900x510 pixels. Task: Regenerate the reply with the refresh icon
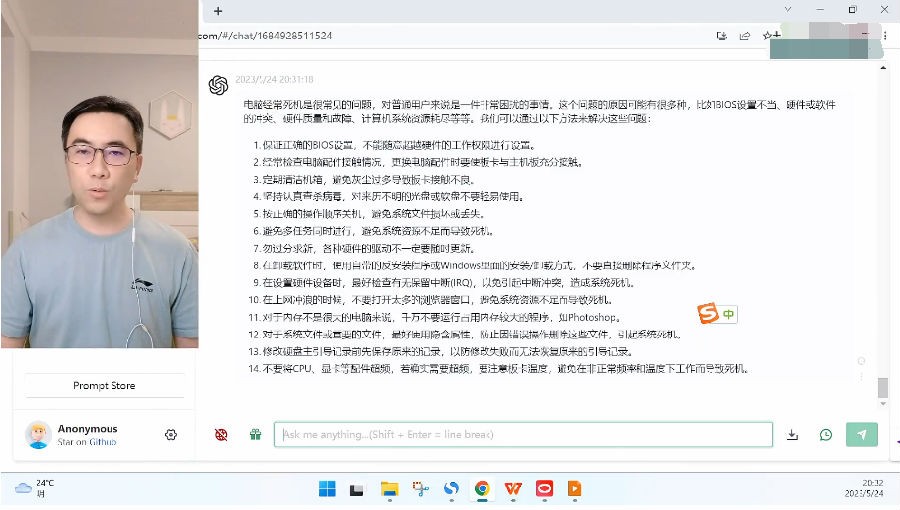pyautogui.click(x=861, y=361)
